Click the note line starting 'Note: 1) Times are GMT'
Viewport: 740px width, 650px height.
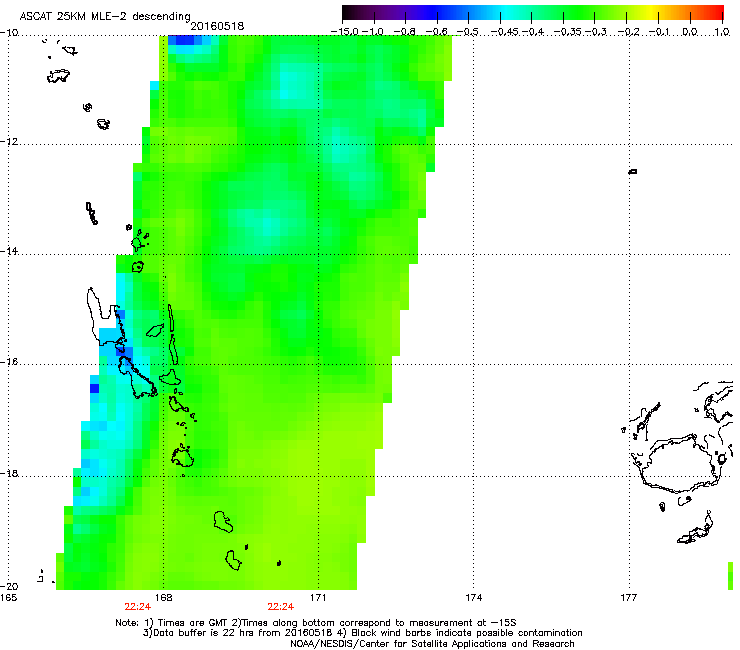(316, 623)
